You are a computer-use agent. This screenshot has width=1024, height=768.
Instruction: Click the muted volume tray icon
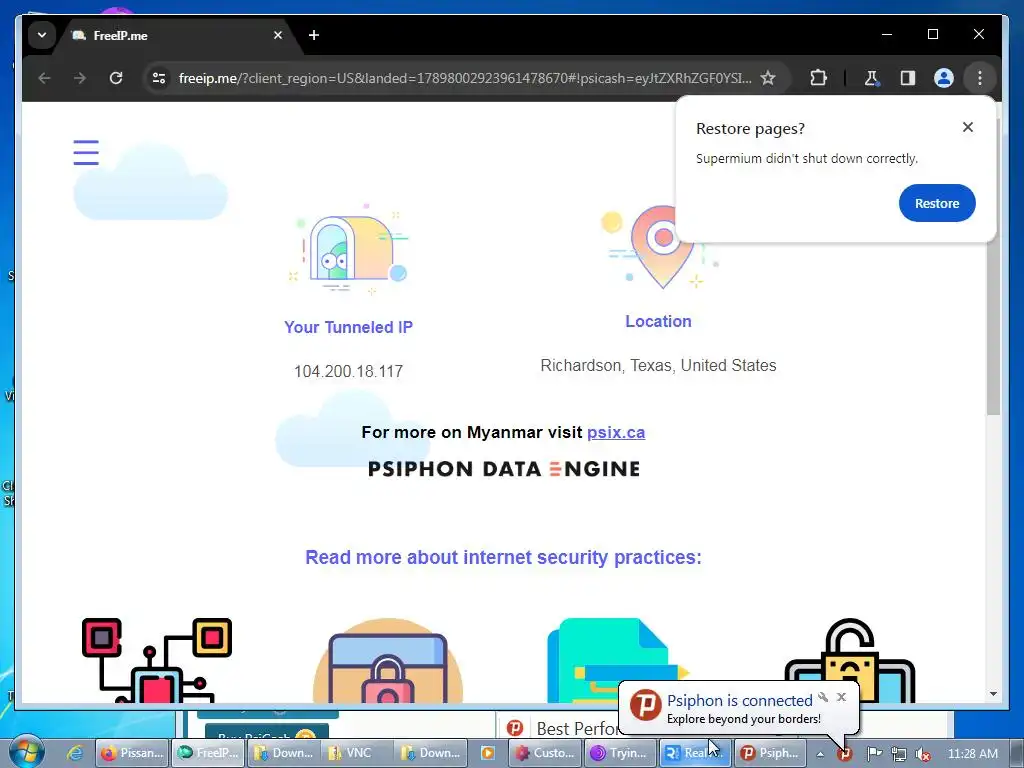point(923,754)
